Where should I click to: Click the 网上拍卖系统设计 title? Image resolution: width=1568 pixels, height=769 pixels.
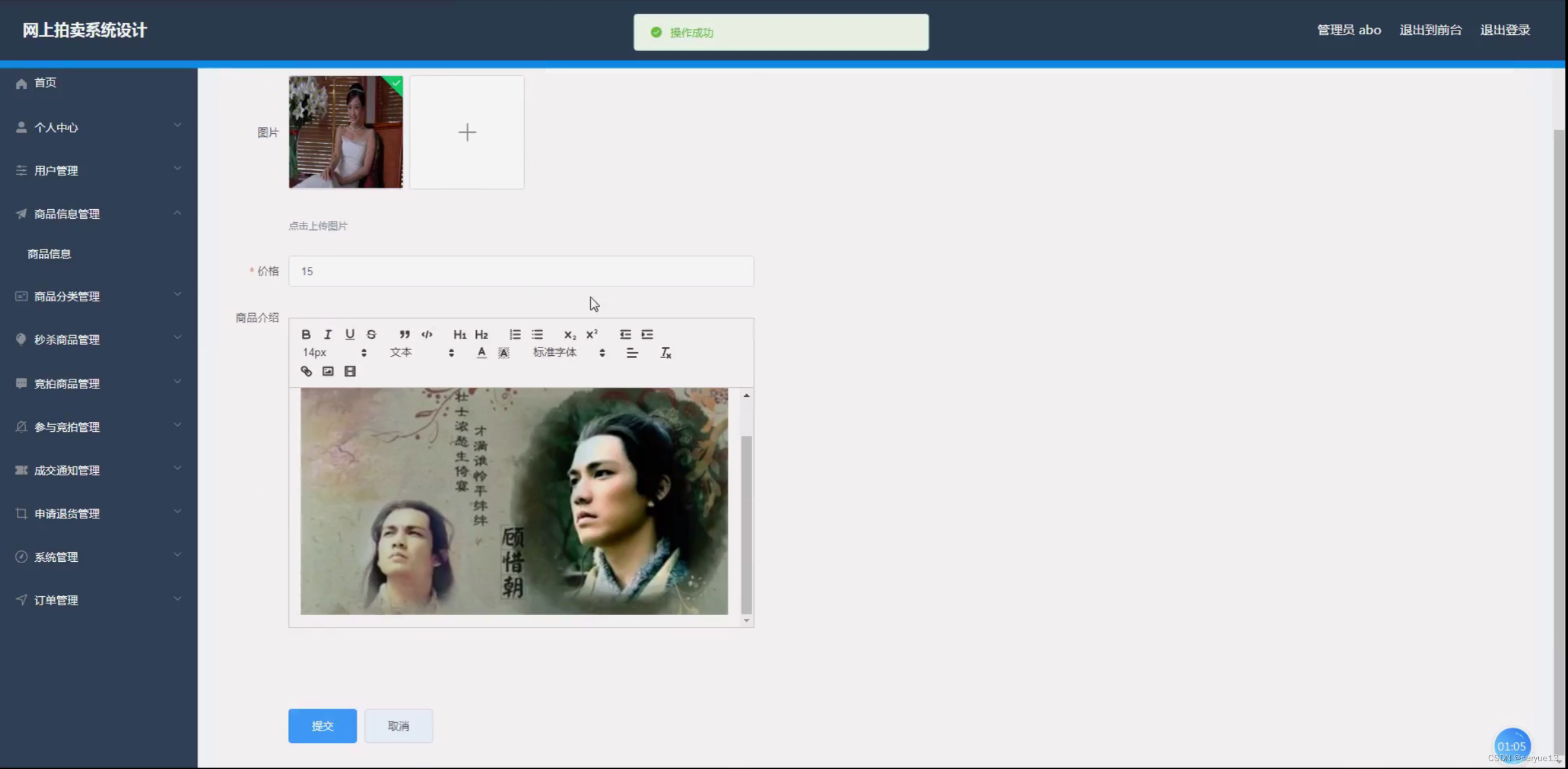coord(84,30)
